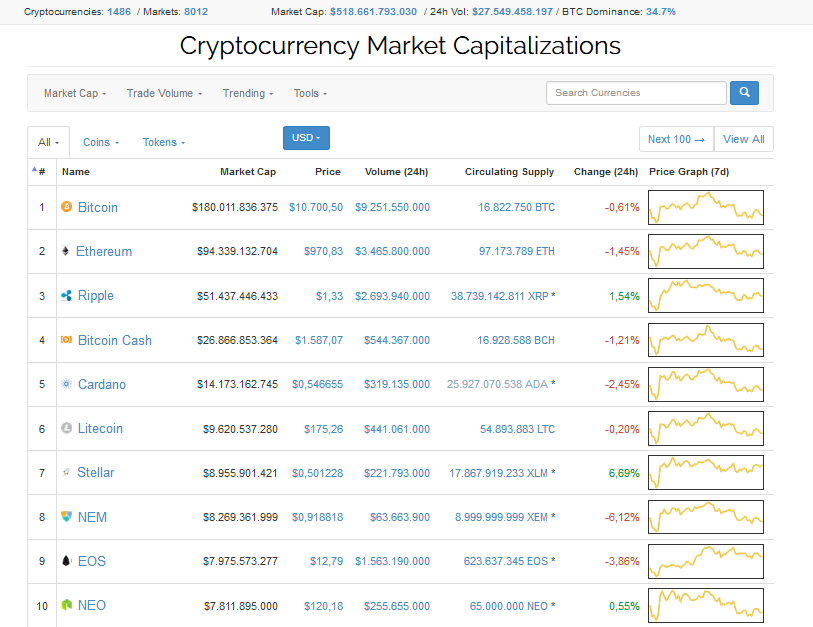Image resolution: width=813 pixels, height=627 pixels.
Task: Open NEM 7d price graph
Action: [x=706, y=517]
